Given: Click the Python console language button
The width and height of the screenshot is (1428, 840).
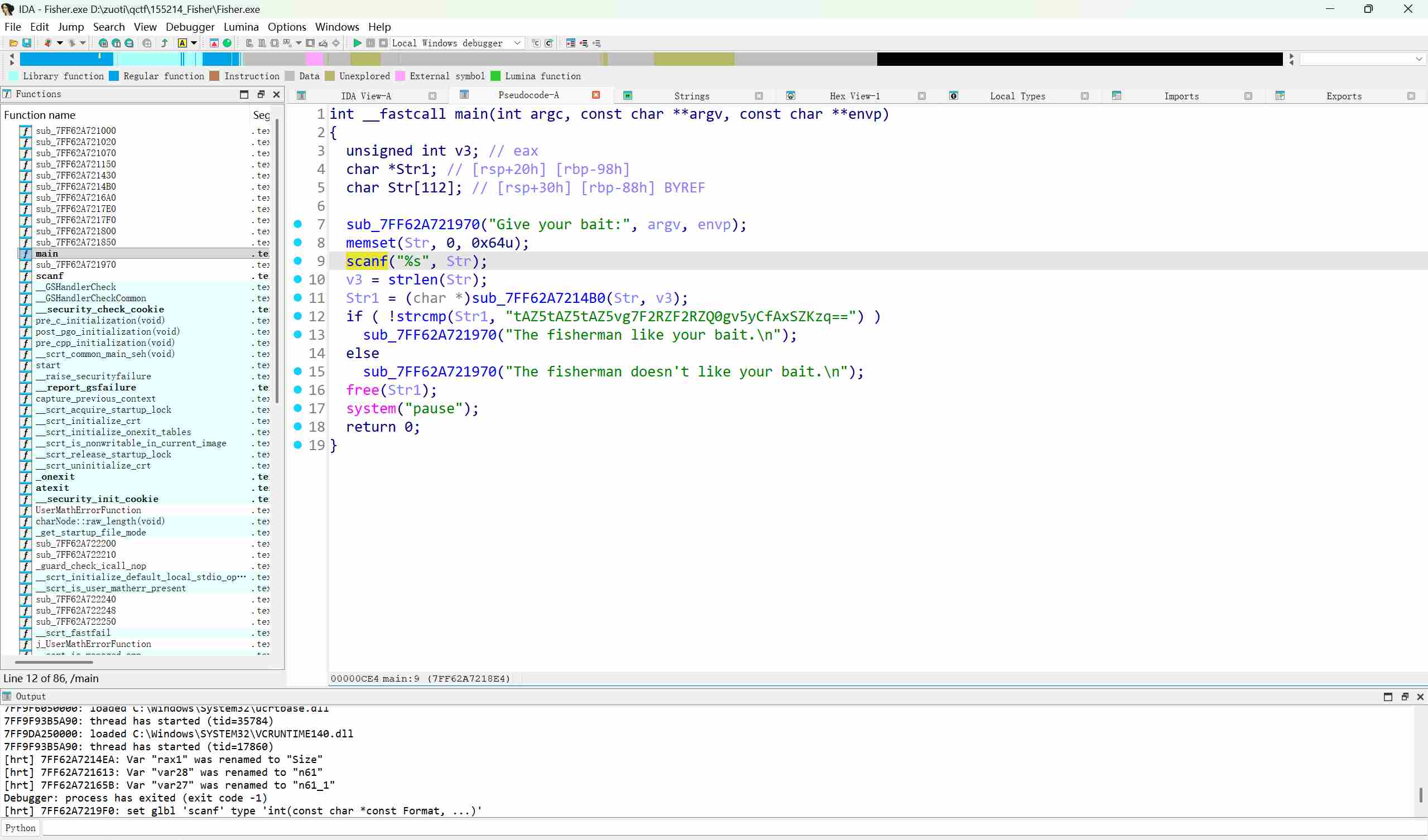Looking at the screenshot, I should pos(21,828).
